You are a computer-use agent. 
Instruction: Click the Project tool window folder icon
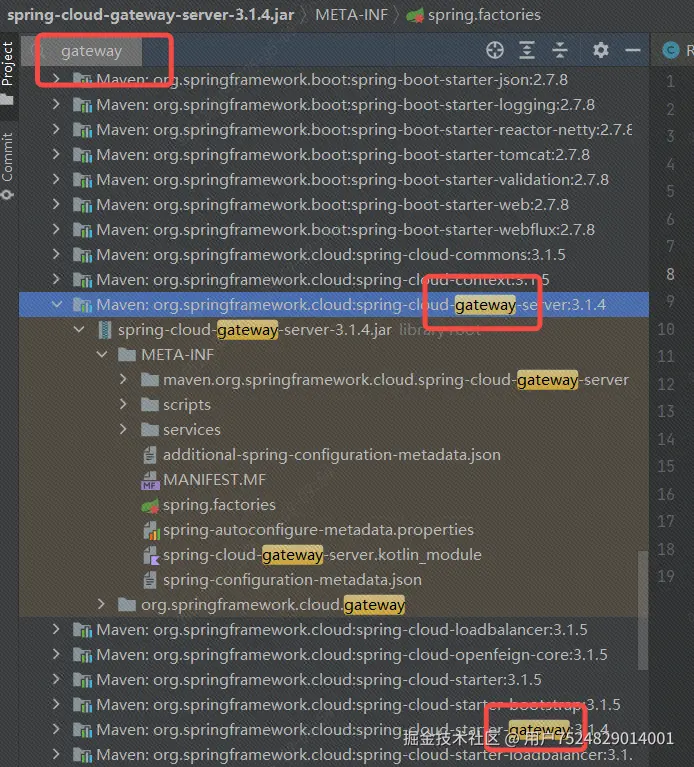6,100
